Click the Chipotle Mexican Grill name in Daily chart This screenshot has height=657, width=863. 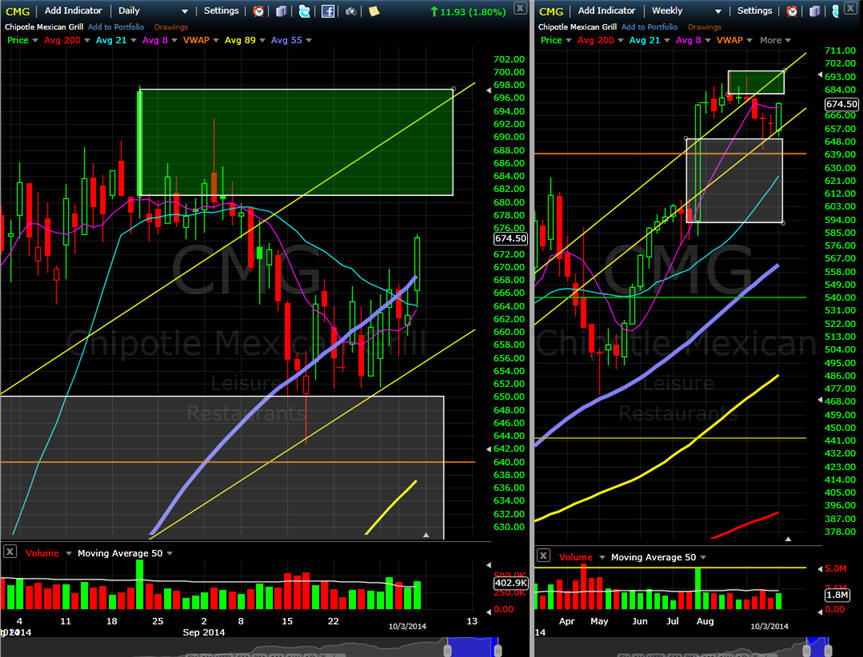coord(43,26)
